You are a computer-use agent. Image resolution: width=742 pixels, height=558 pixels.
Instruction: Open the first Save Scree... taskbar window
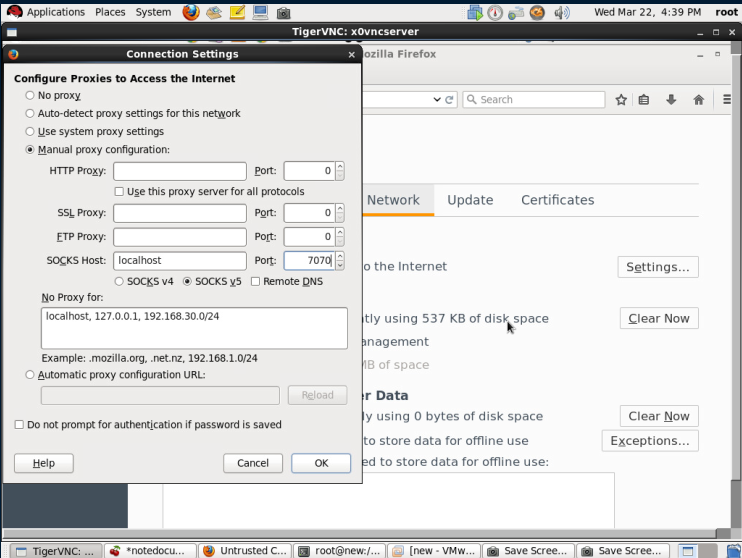coord(529,551)
